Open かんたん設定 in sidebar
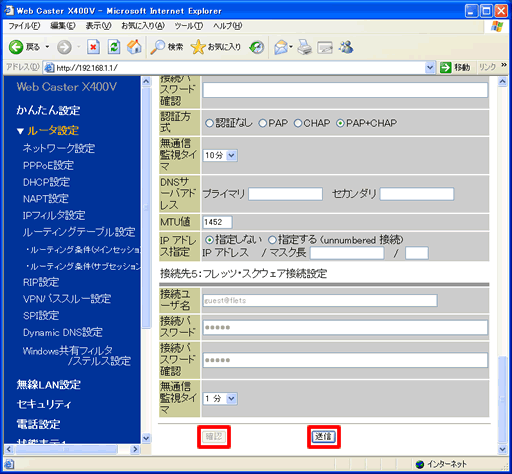Screen dimensions: 512x474 tap(48, 110)
